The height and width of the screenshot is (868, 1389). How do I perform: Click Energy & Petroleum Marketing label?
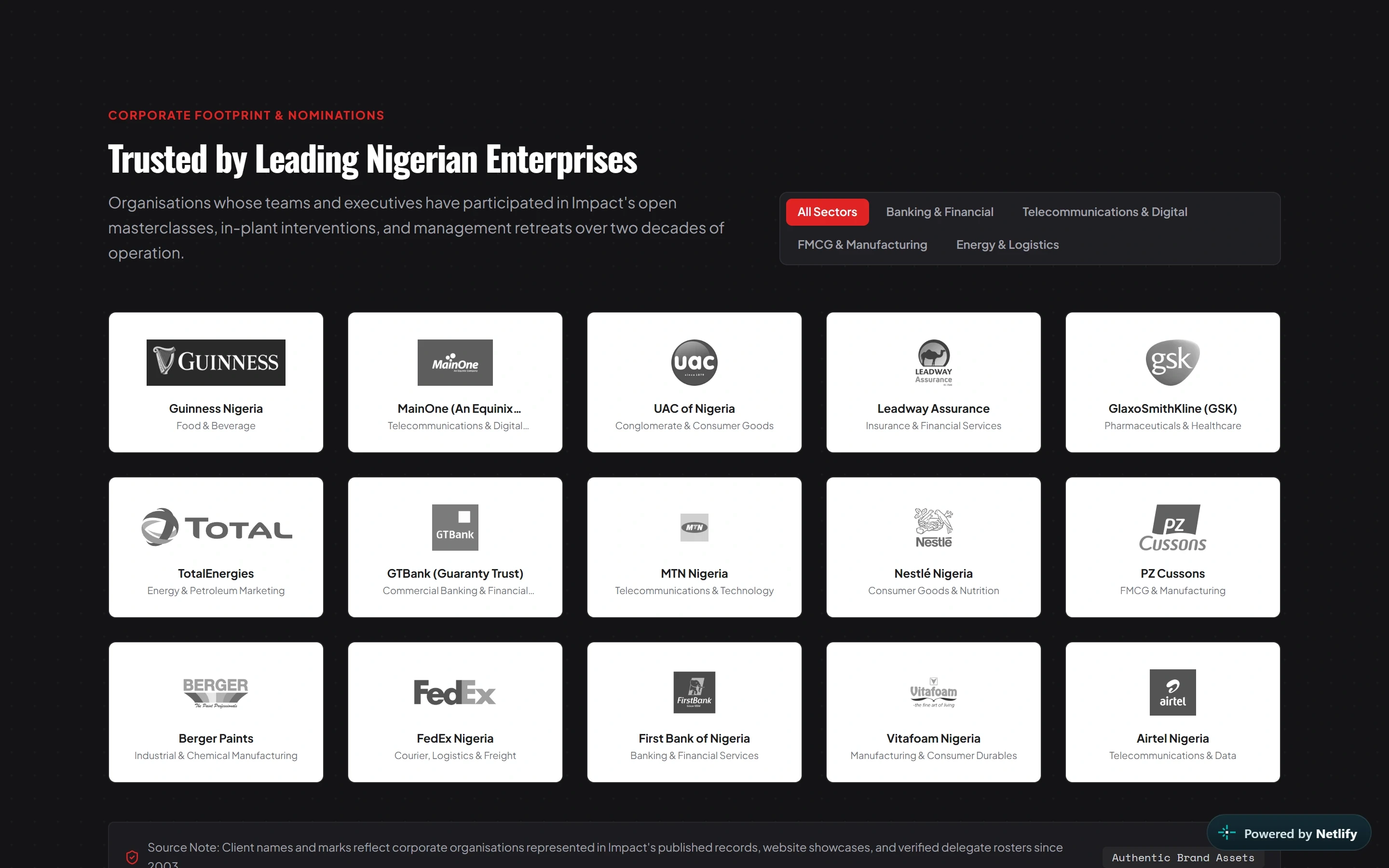[x=216, y=591]
